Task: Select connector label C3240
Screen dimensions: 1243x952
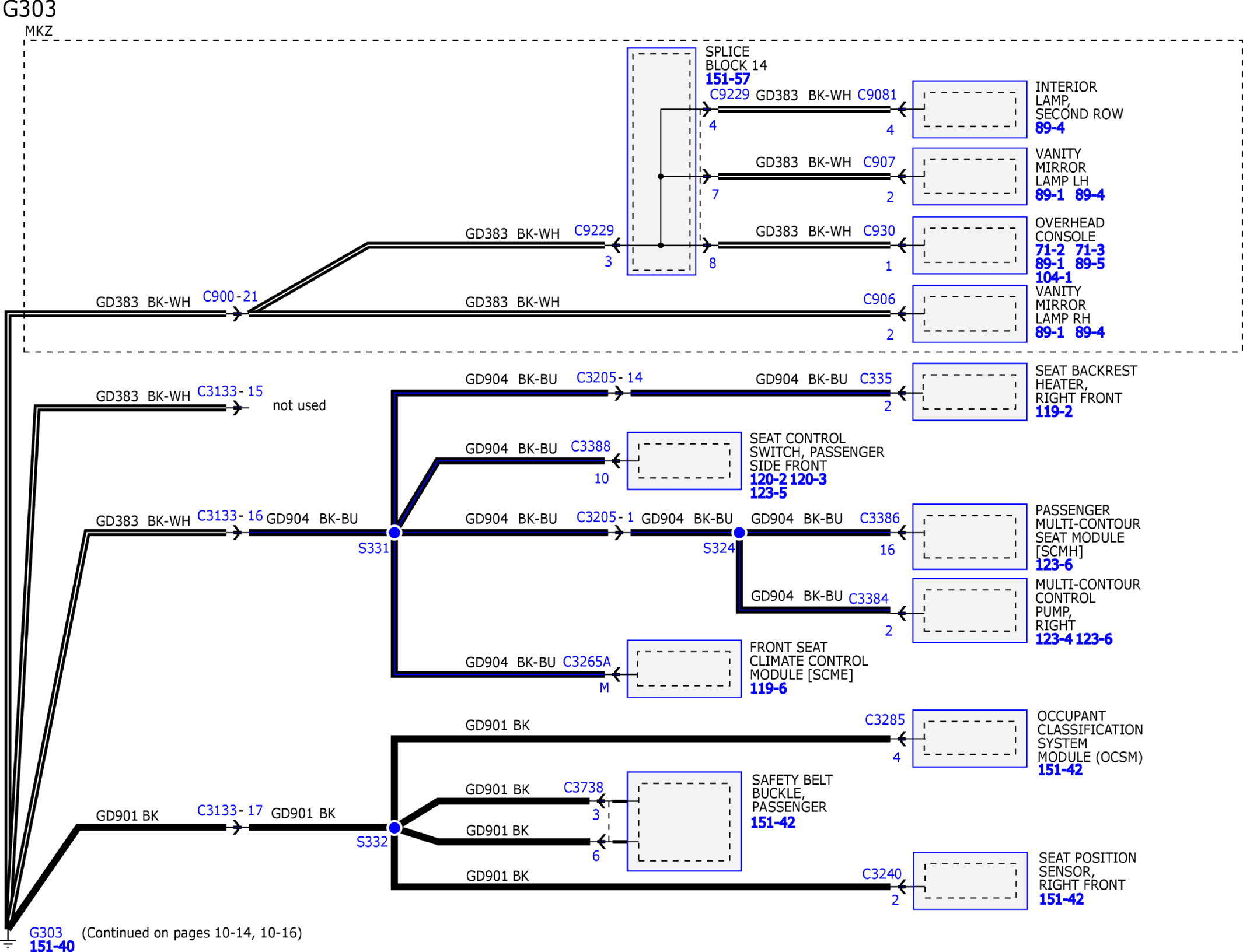Action: [x=882, y=874]
